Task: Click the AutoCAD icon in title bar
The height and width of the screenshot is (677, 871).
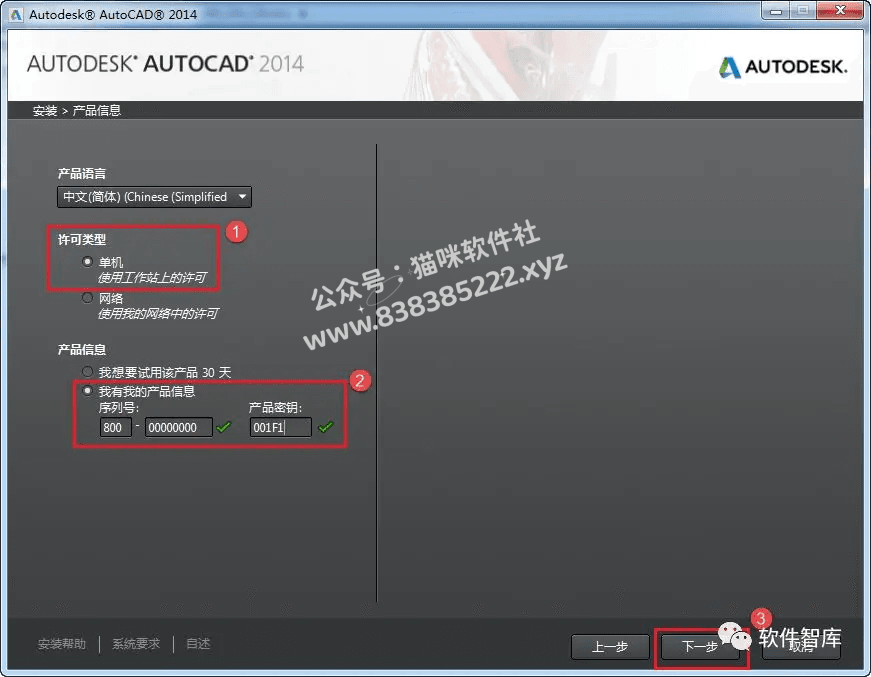Action: (x=16, y=14)
